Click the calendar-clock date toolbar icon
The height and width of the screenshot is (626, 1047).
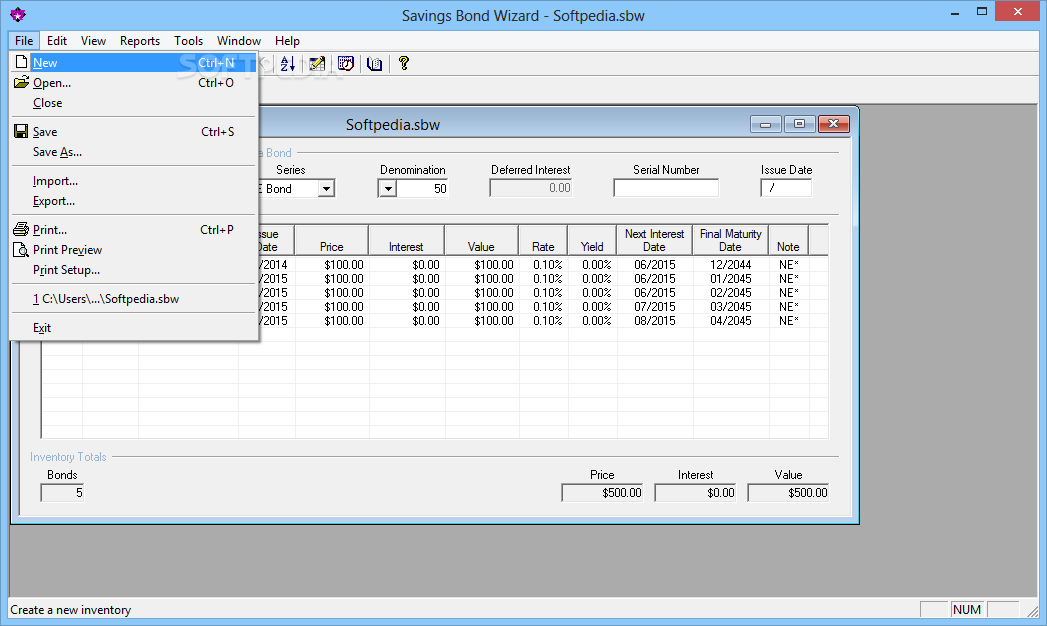pos(346,63)
